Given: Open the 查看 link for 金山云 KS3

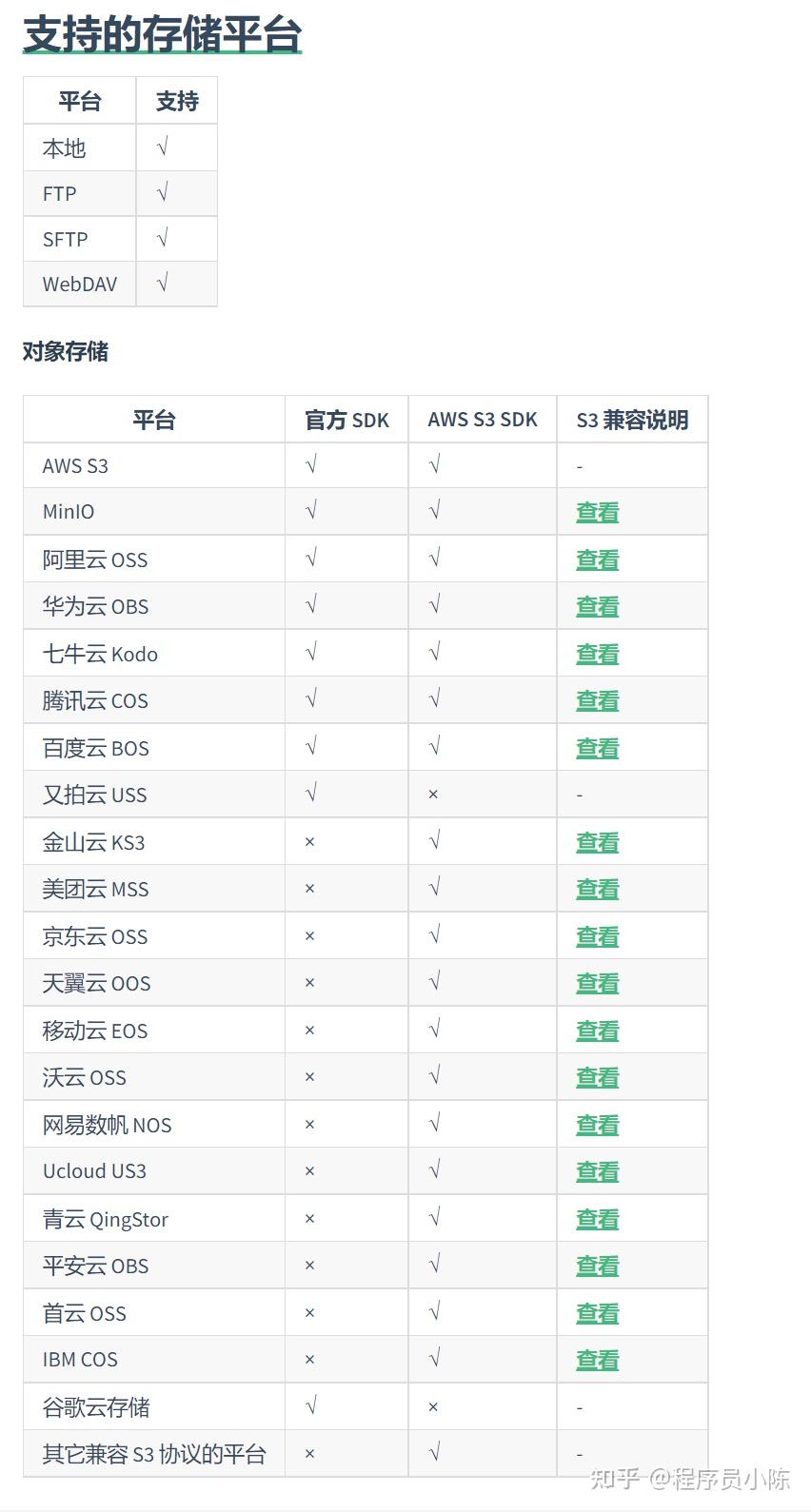Looking at the screenshot, I should tap(598, 842).
